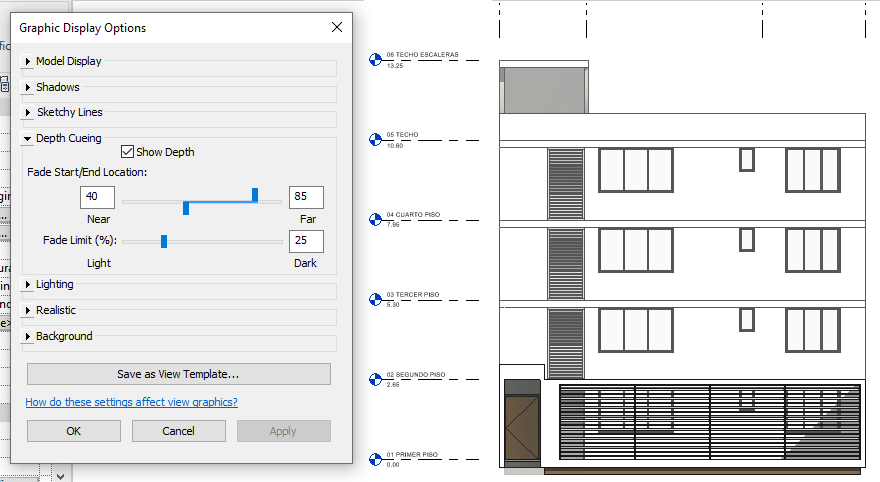Click the scroll down arrow behind dialog
The width and height of the screenshot is (880, 482).
(x=61, y=476)
